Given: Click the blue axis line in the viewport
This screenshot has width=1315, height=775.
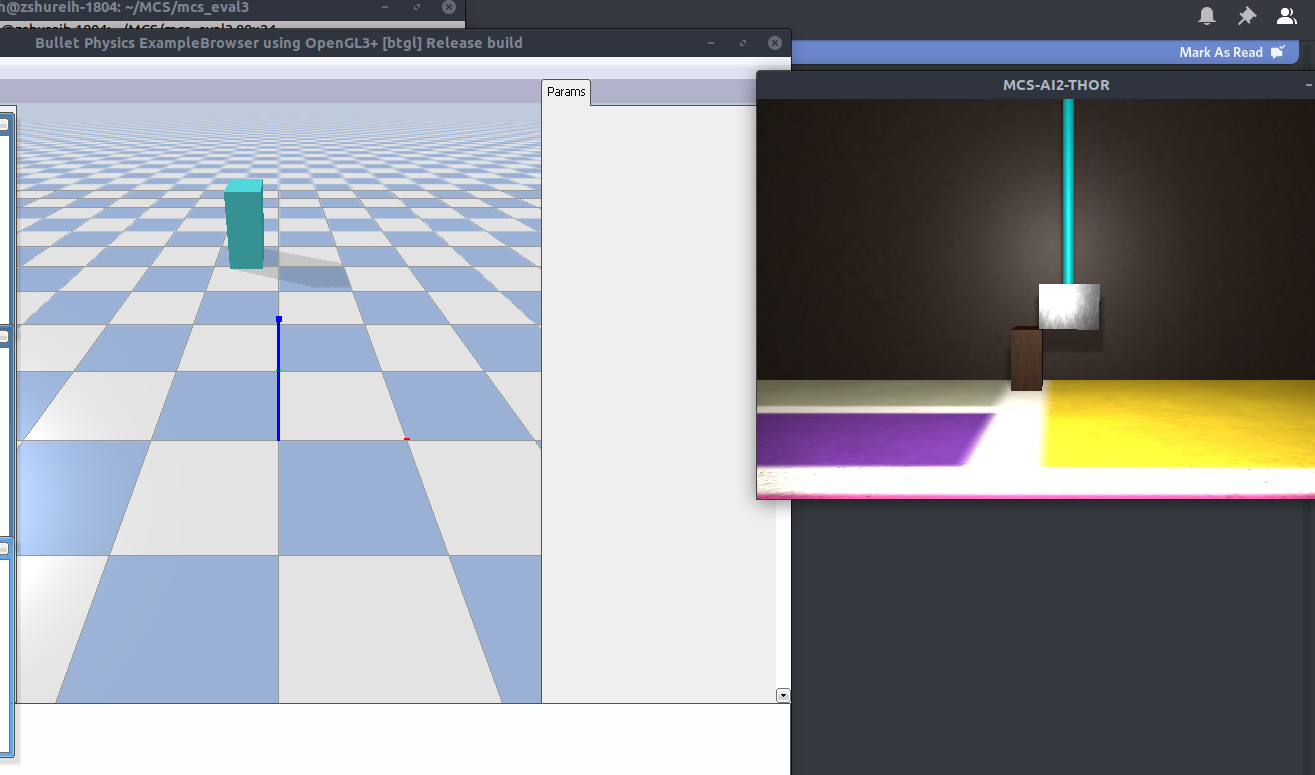Looking at the screenshot, I should tap(278, 380).
